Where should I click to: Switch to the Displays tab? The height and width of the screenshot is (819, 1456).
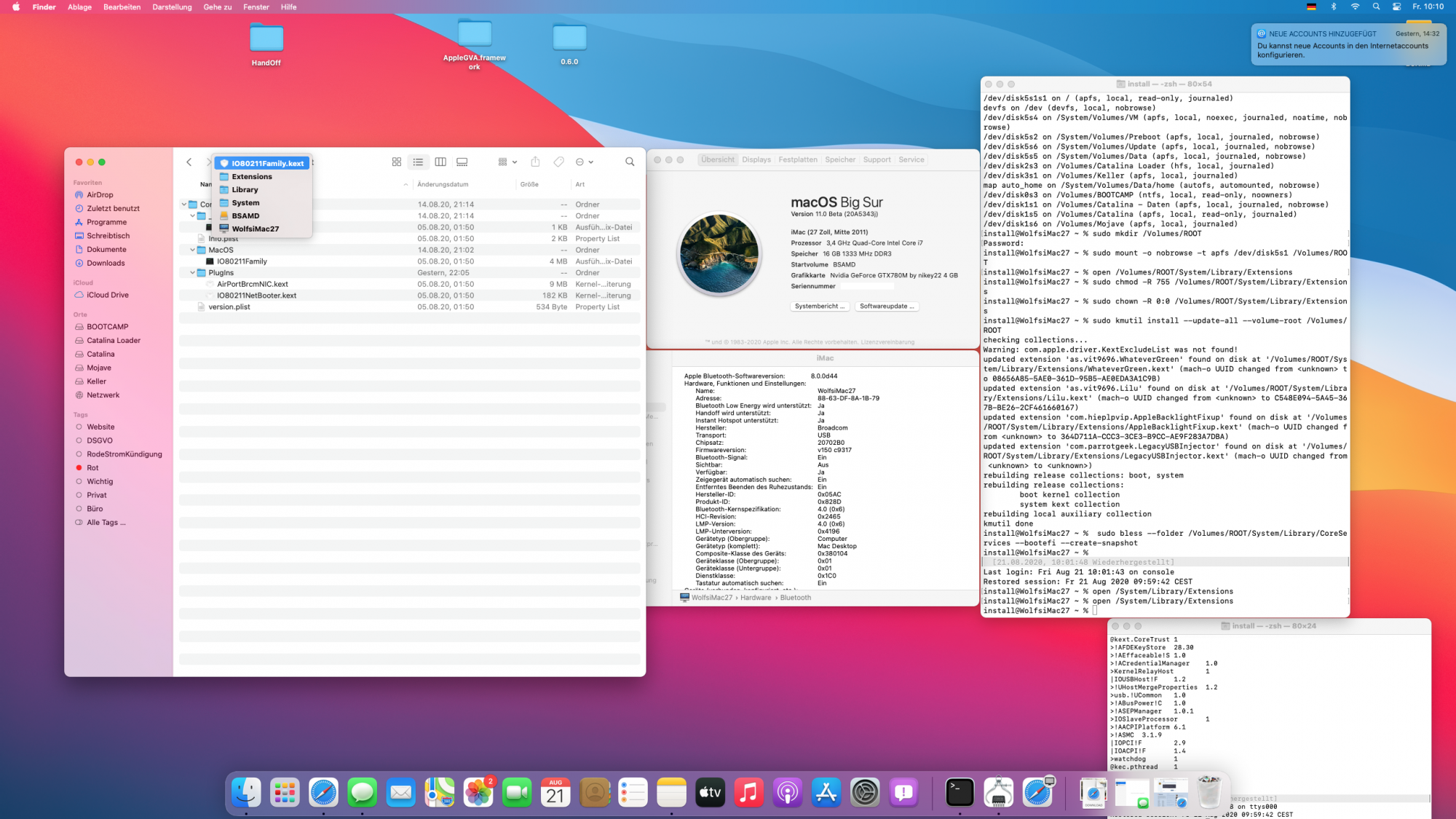pos(756,159)
